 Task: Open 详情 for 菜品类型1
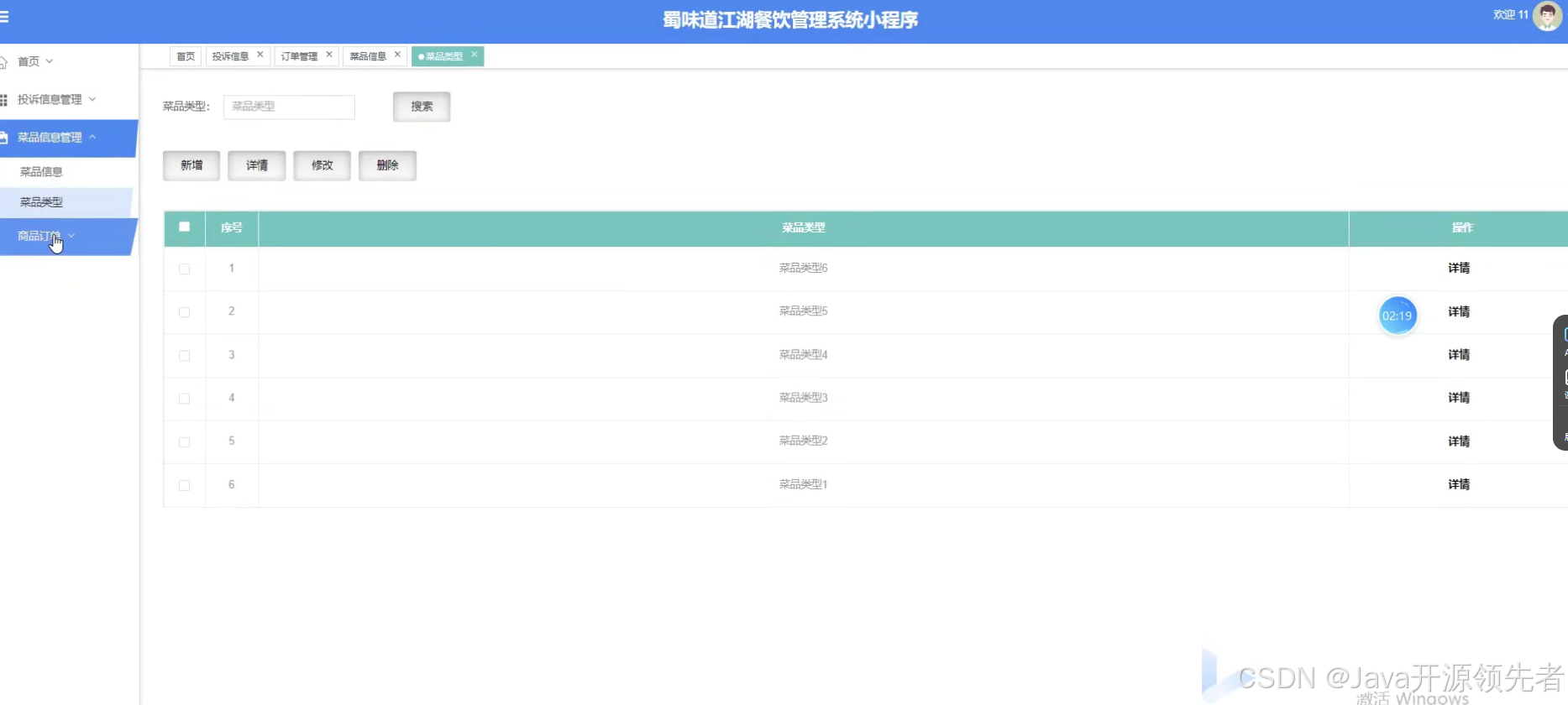[x=1459, y=483]
